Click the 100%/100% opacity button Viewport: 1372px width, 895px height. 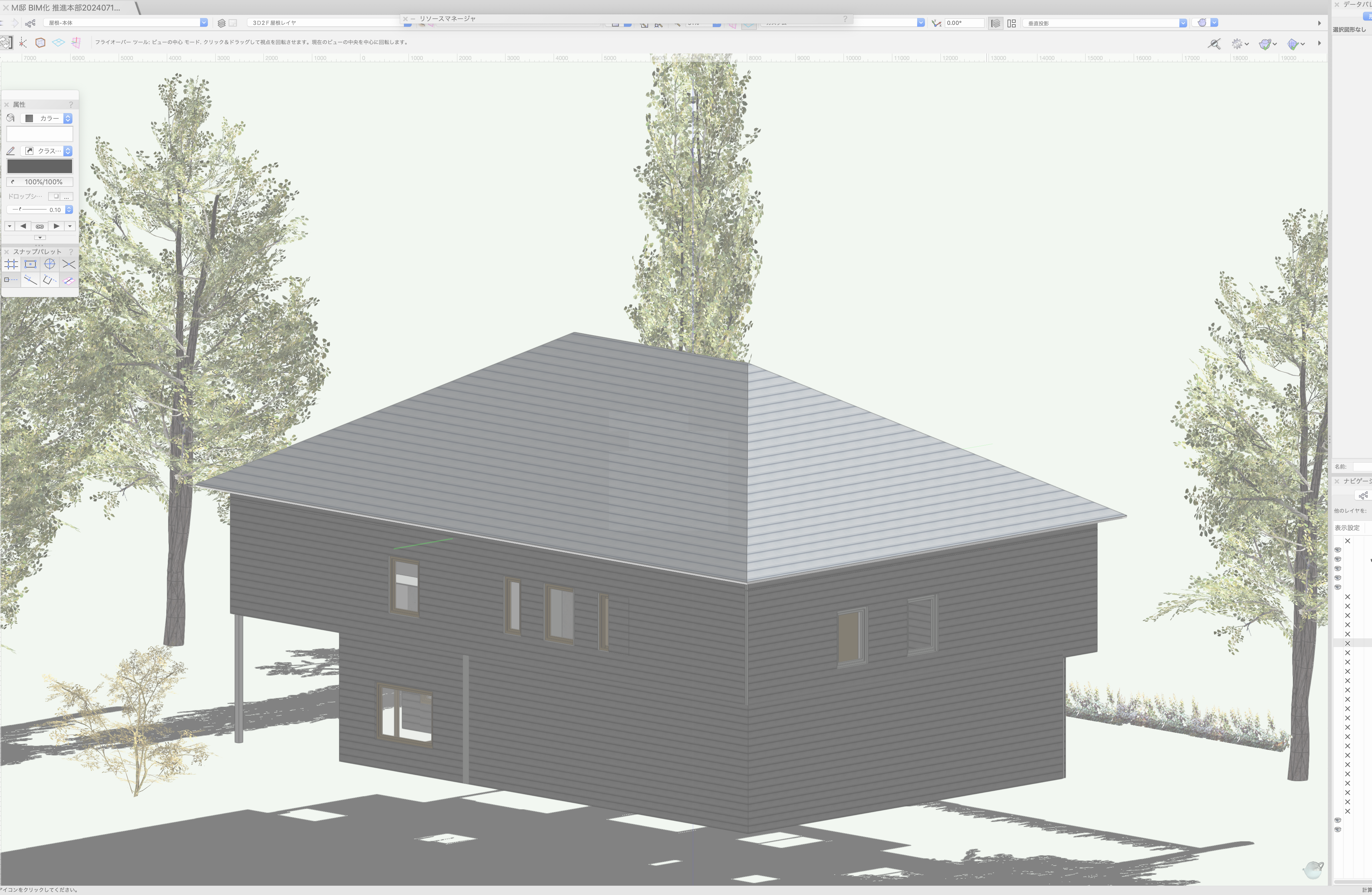(40, 182)
